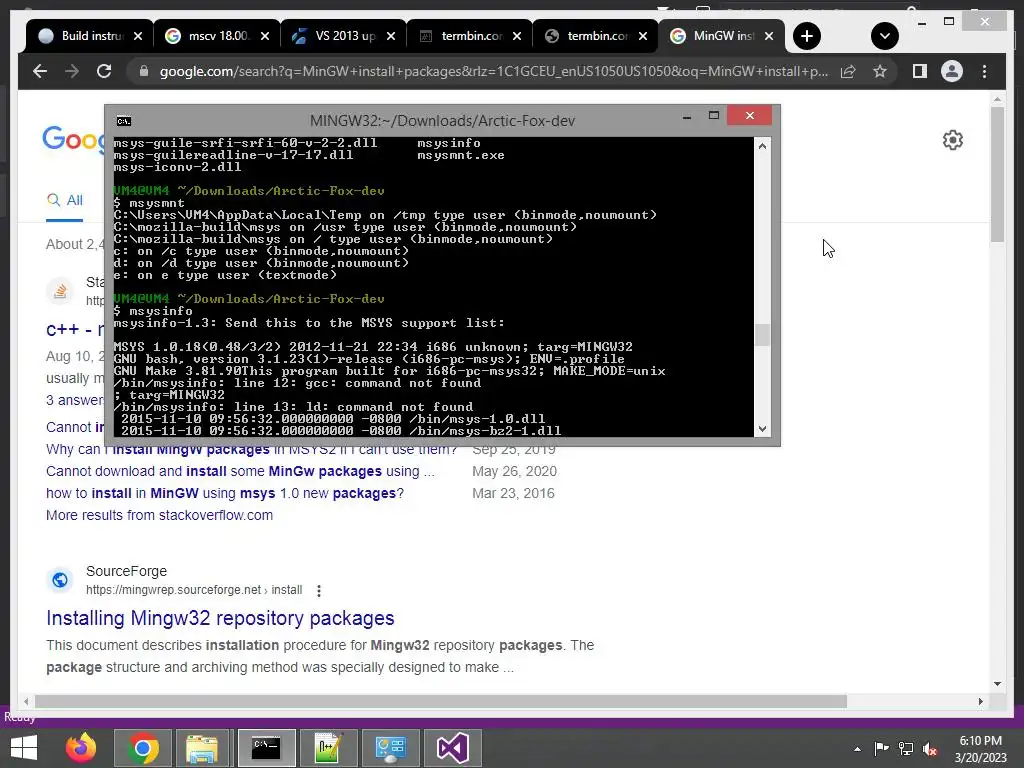The height and width of the screenshot is (768, 1024).
Task: Open Visual Studio from the taskbar
Action: pyautogui.click(x=453, y=748)
